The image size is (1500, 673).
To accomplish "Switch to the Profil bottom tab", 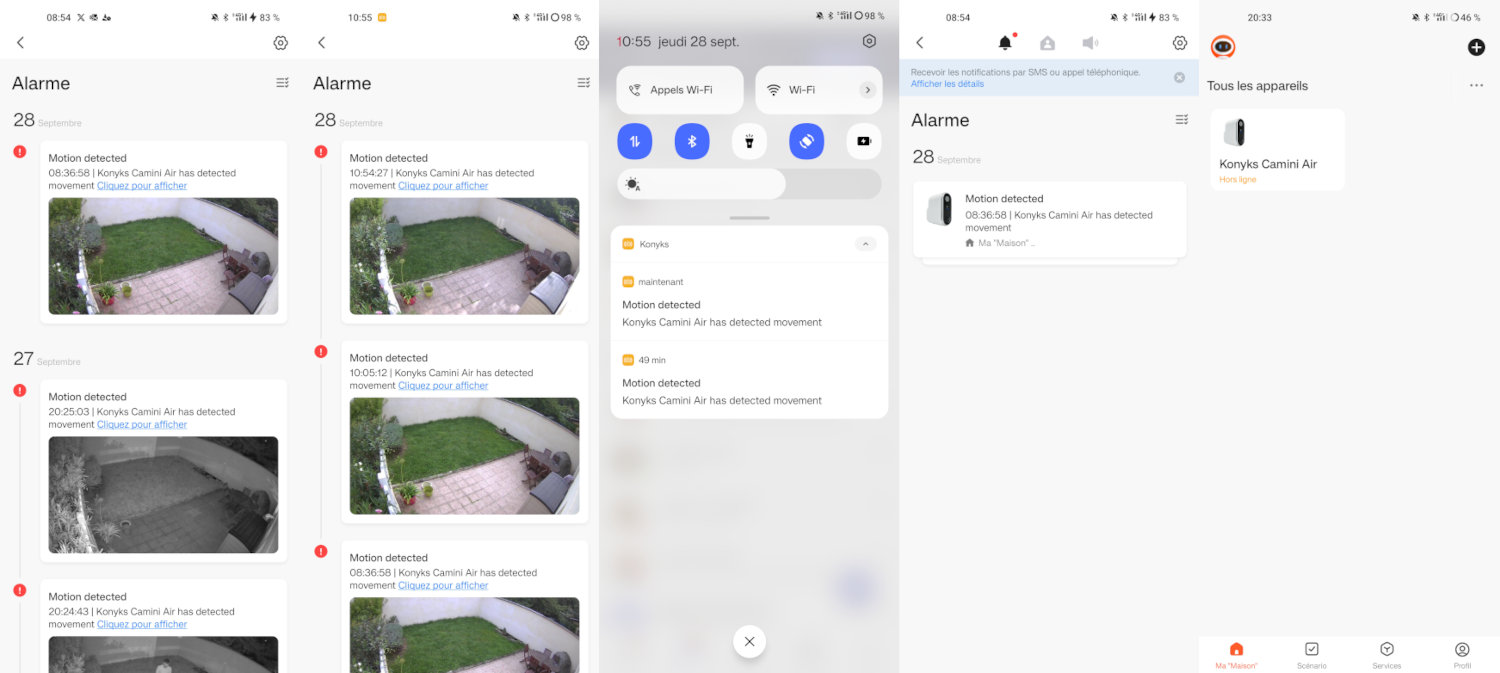I will pos(1462,655).
